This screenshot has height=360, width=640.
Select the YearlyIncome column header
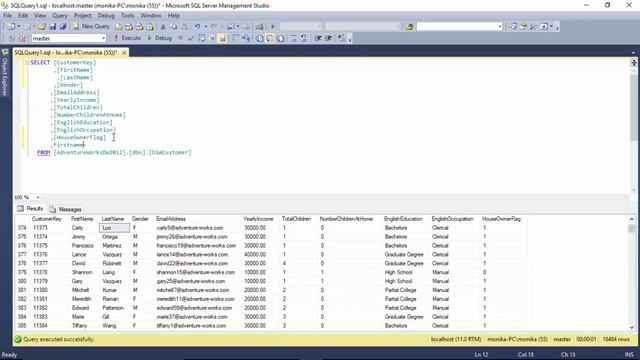[258, 219]
